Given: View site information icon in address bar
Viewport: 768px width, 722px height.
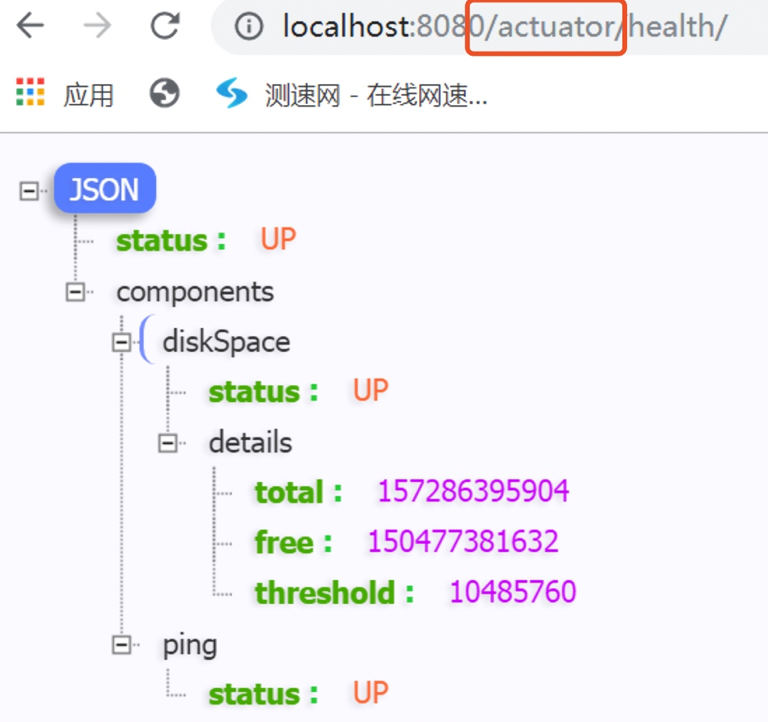Looking at the screenshot, I should pyautogui.click(x=249, y=26).
